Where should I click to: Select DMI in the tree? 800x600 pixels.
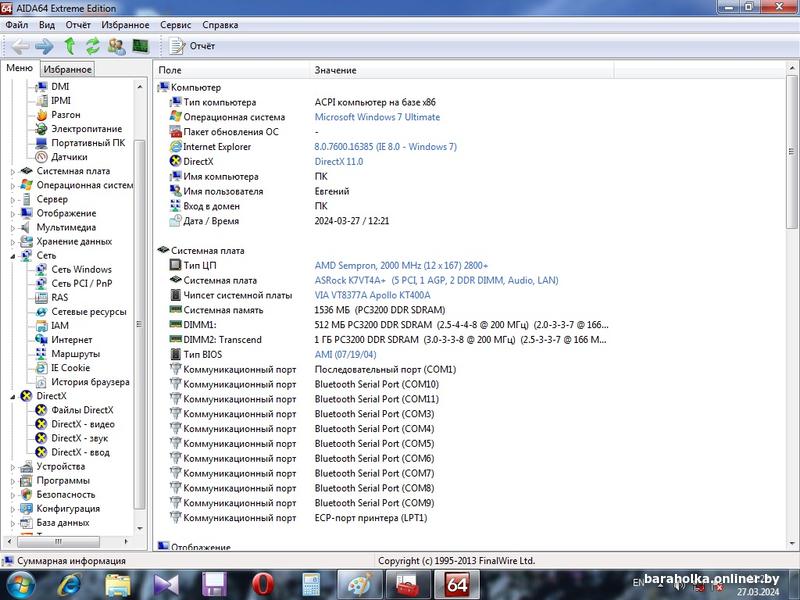[x=60, y=86]
